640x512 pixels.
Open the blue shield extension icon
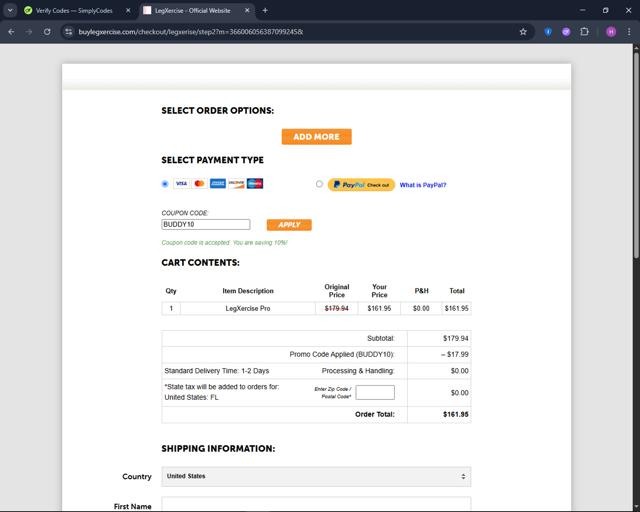pos(548,31)
